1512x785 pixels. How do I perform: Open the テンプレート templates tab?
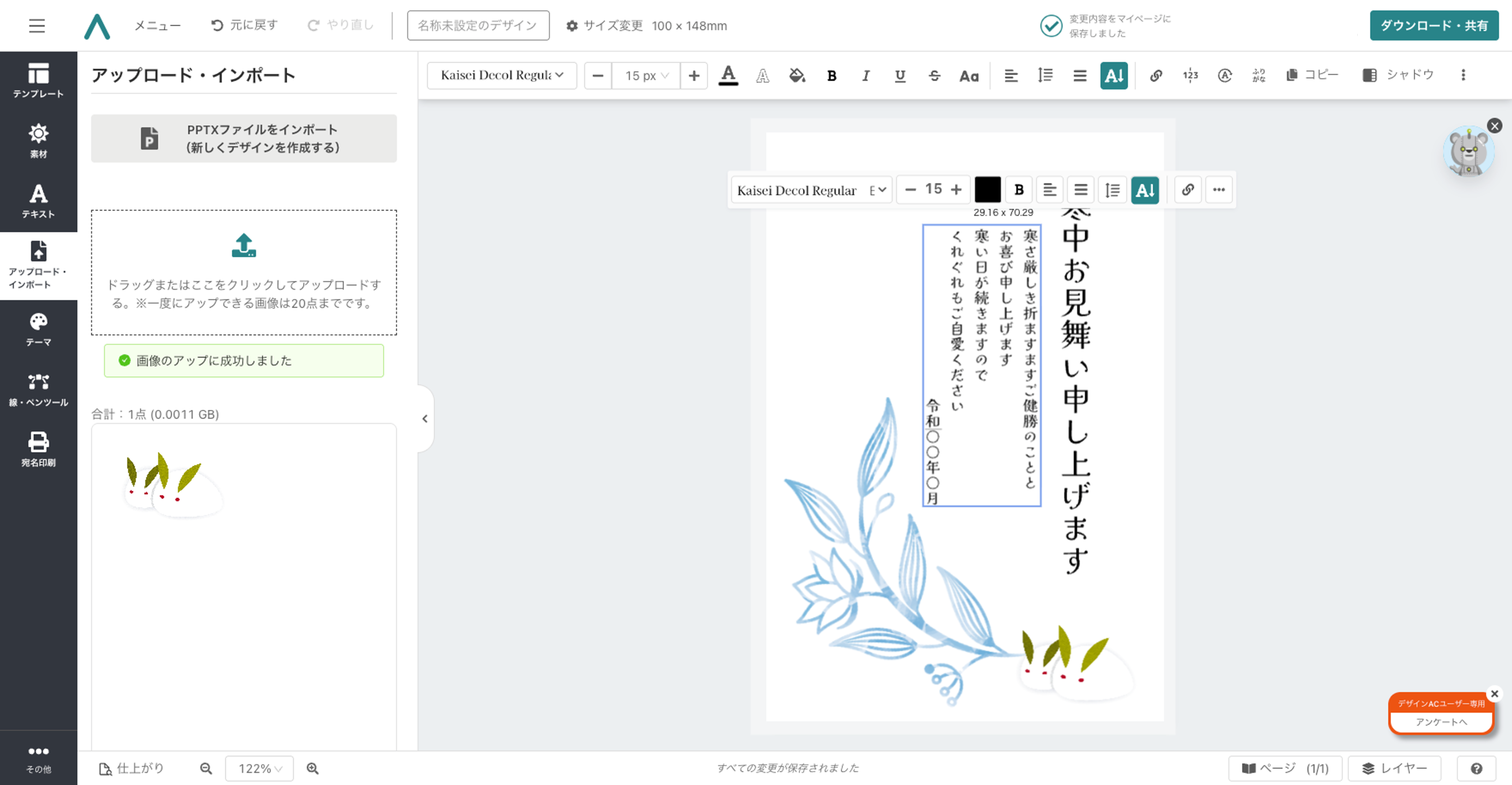(38, 81)
